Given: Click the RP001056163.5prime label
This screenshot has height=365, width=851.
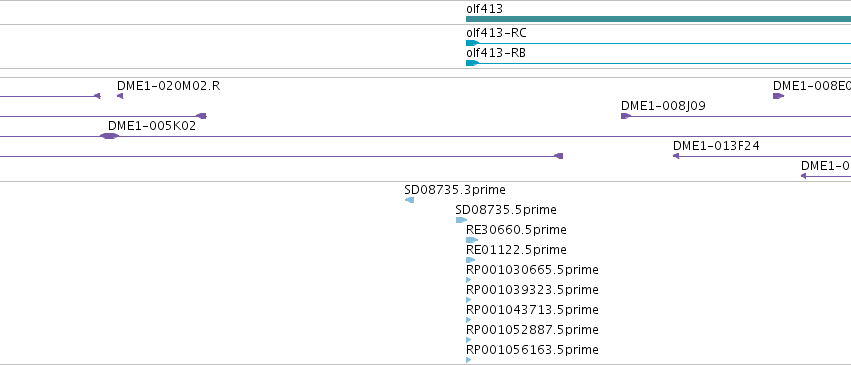Looking at the screenshot, I should 532,350.
